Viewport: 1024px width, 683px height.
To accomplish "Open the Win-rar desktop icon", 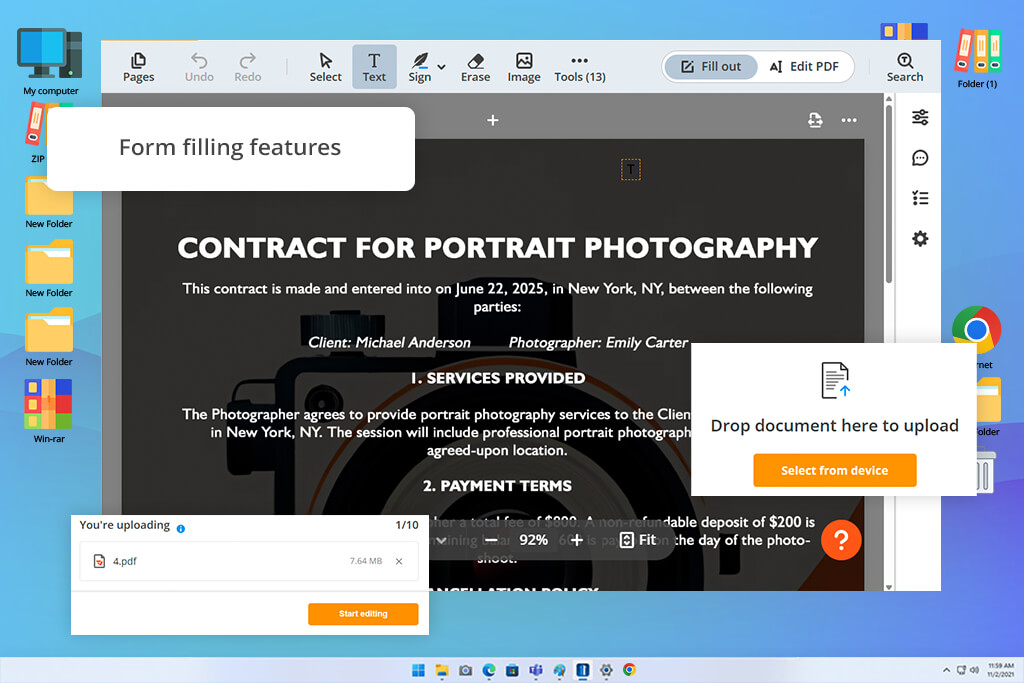I will click(x=49, y=411).
